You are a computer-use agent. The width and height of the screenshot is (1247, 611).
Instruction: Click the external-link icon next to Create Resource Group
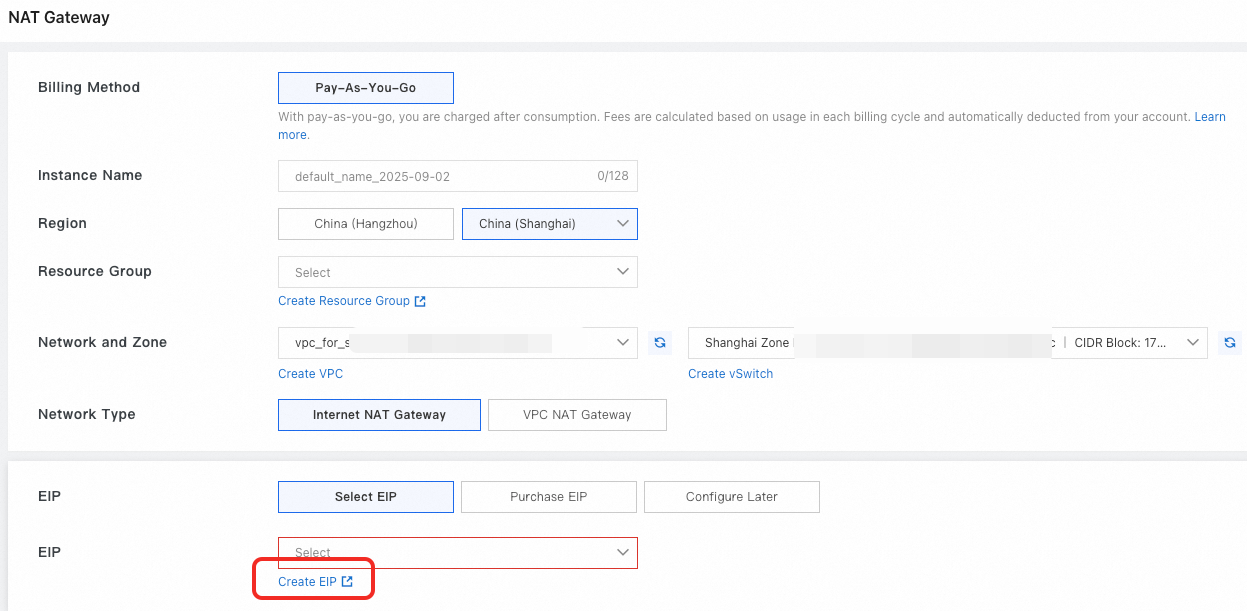(x=420, y=301)
